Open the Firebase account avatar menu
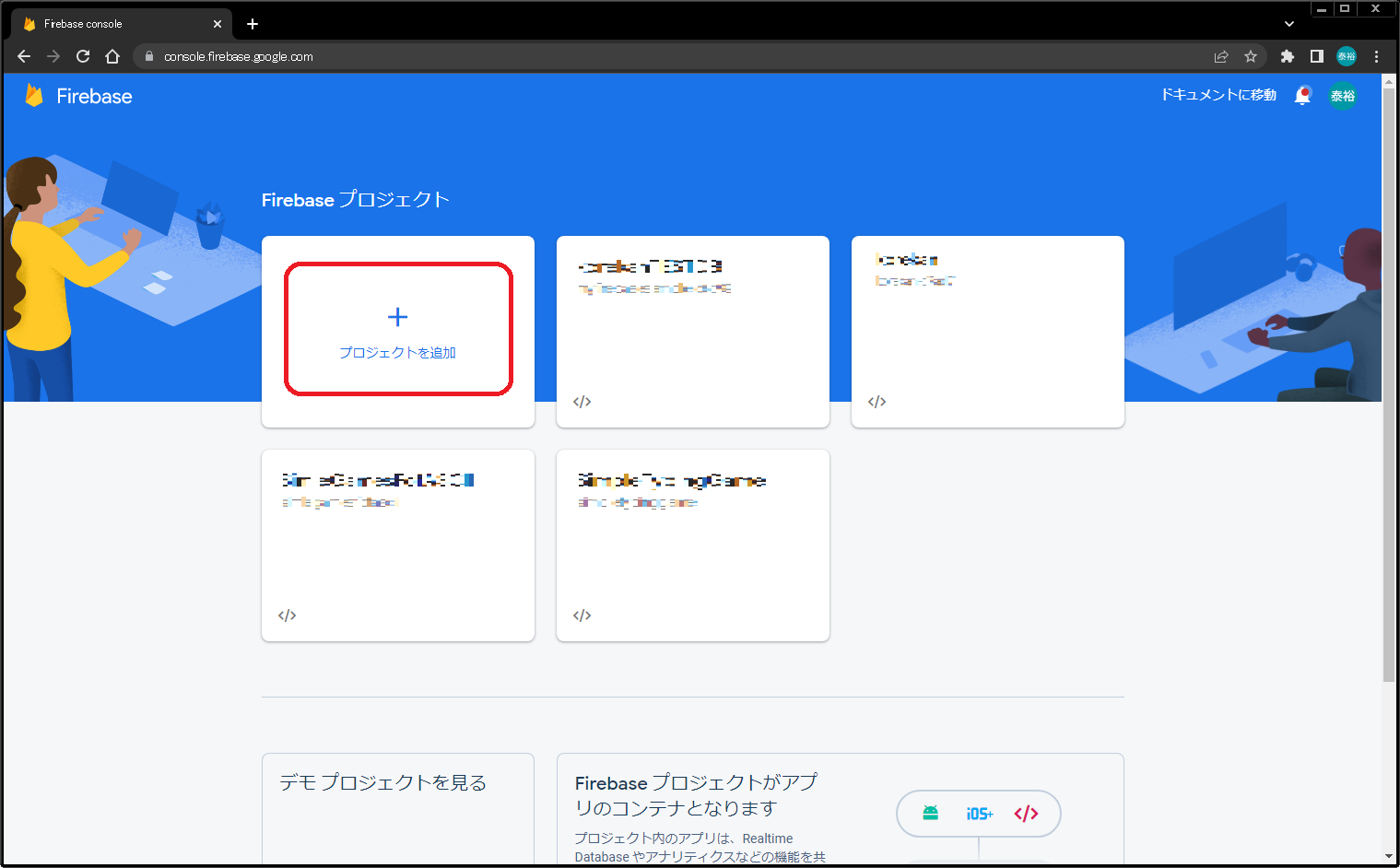1400x868 pixels. (x=1343, y=95)
